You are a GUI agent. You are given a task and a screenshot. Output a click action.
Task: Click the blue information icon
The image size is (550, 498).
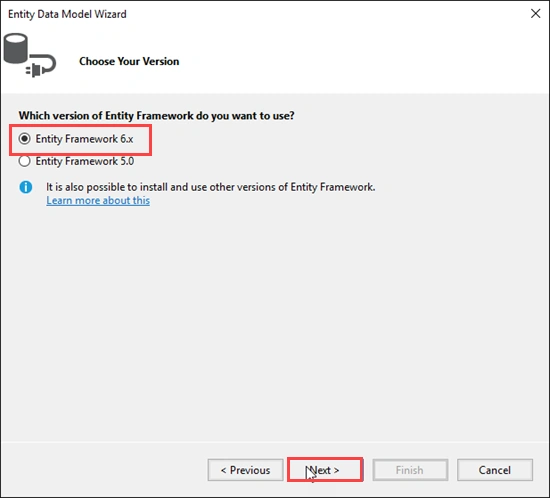point(26,187)
